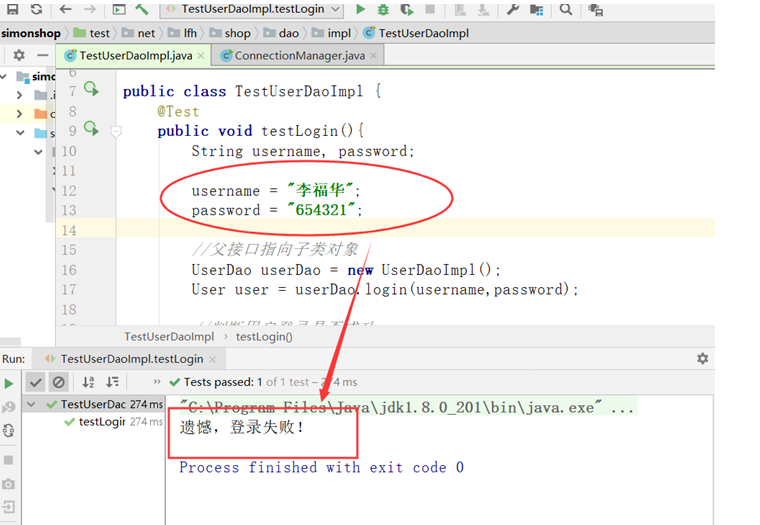Click the rightmost toolbar icon after search

[x=595, y=9]
